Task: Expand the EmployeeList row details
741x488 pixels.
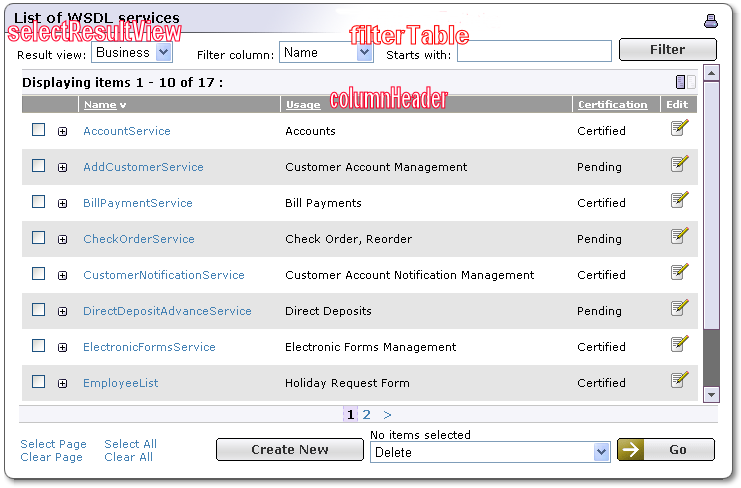Action: 62,384
